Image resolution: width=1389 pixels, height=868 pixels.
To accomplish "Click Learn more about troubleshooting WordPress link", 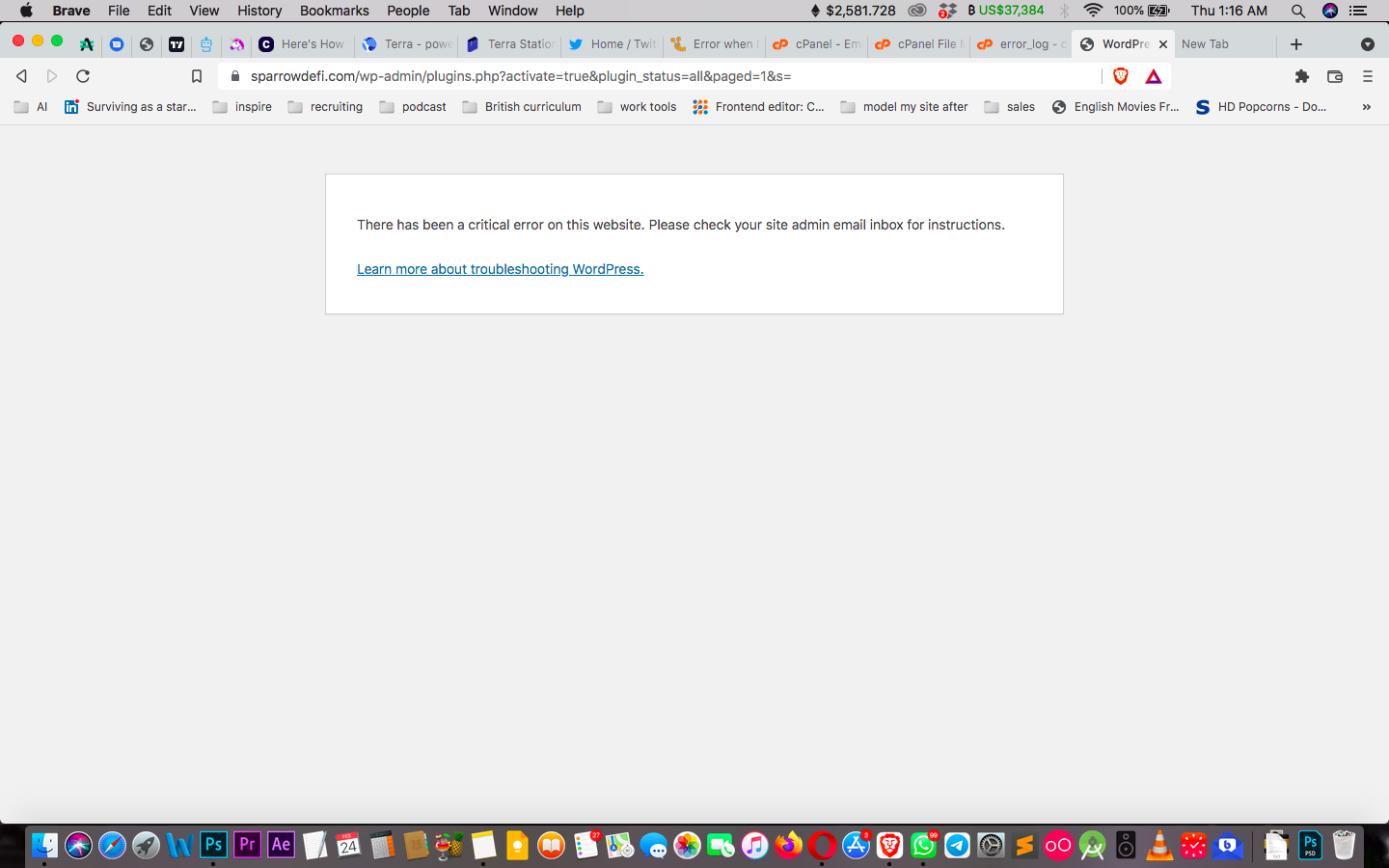I will 500,269.
